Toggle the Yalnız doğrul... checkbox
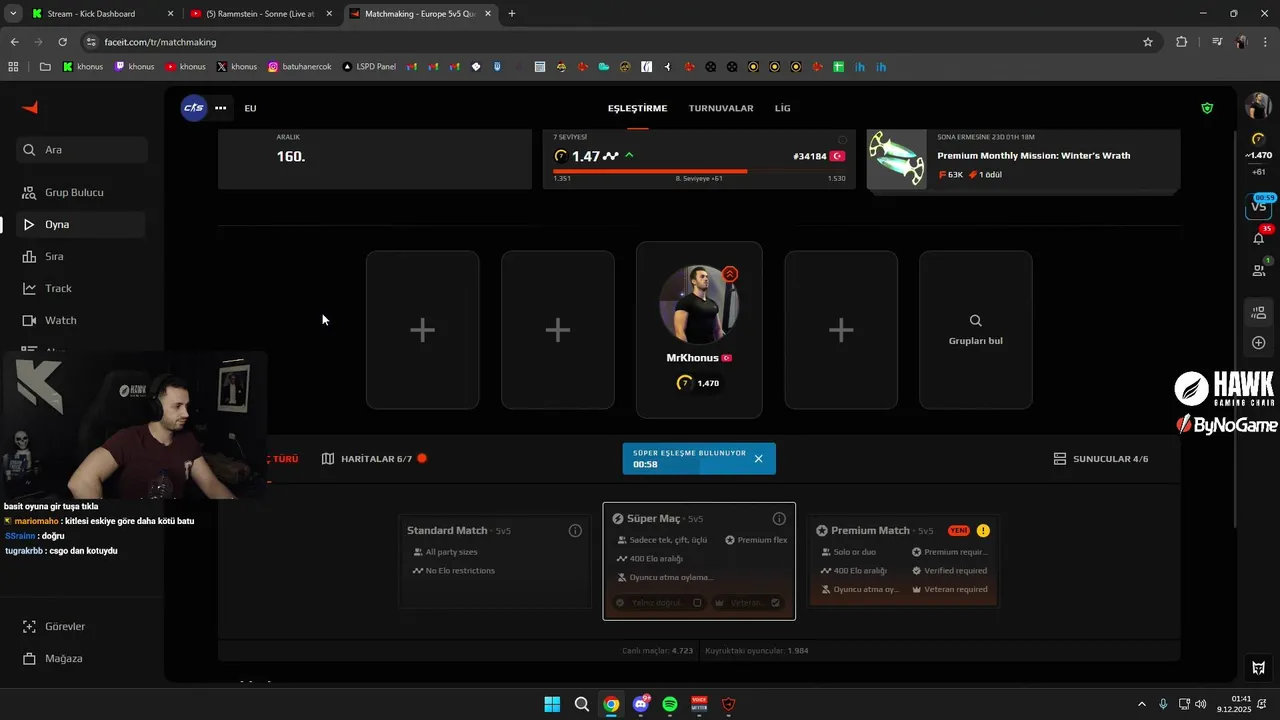 pos(697,603)
